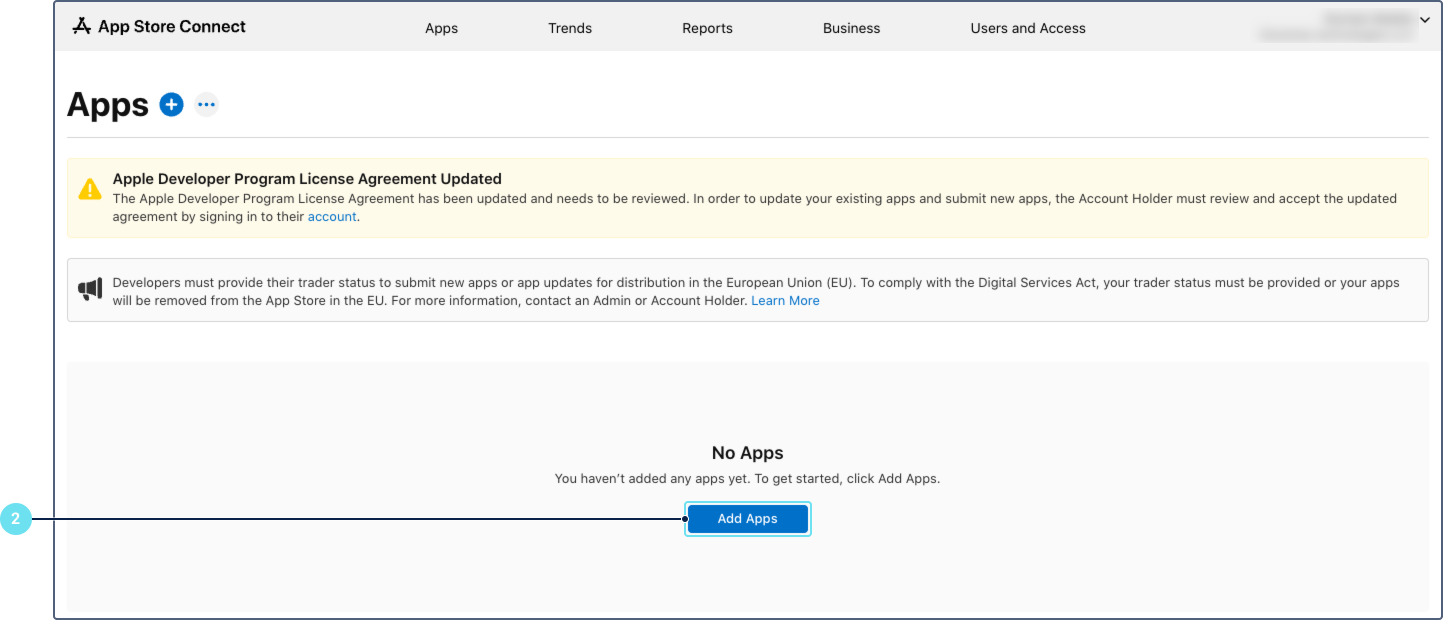Switch to the Business section

click(851, 28)
